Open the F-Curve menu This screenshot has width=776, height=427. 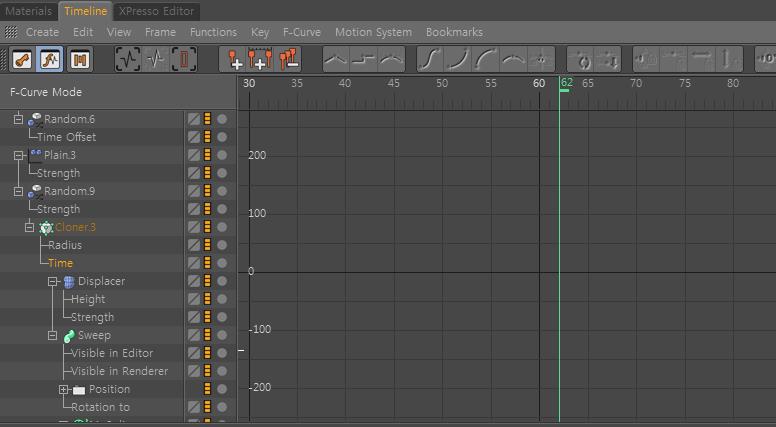(x=302, y=32)
